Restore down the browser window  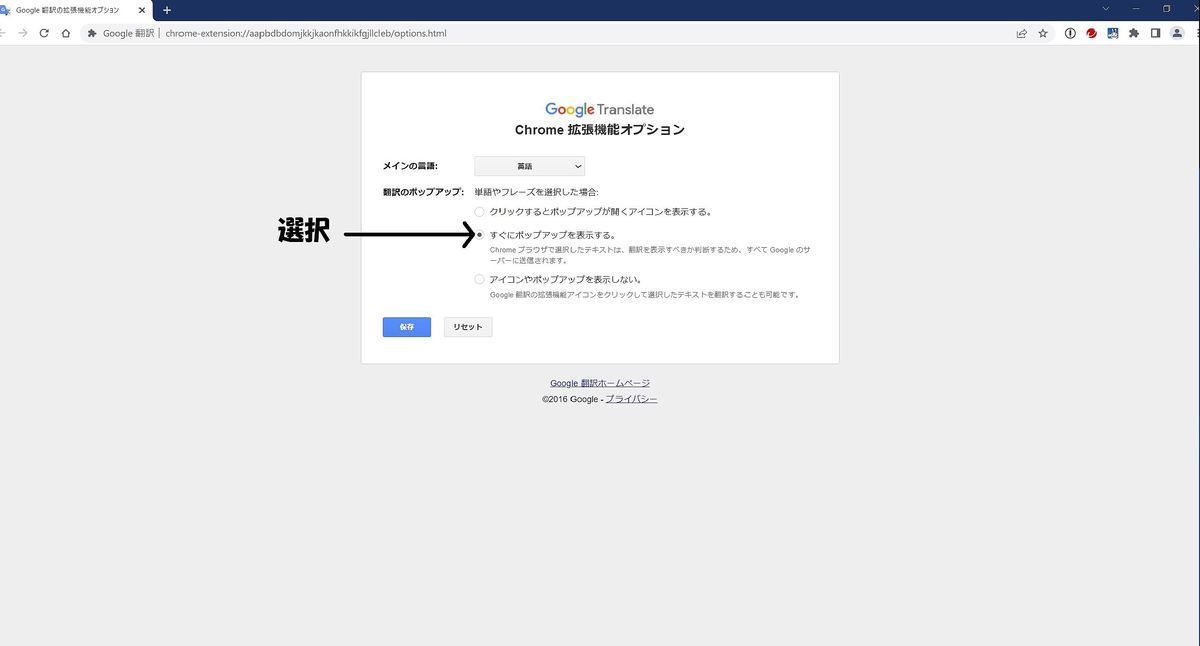(1166, 9)
